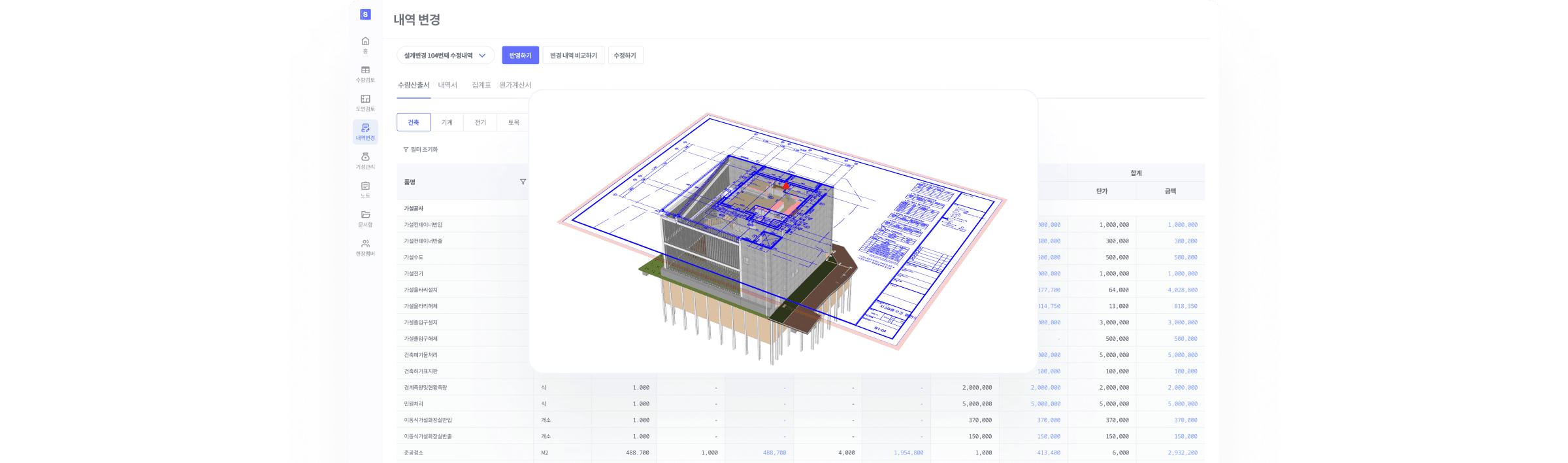Open 현장멤버 members icon
Viewport: 1568px width, 463px height.
click(365, 247)
